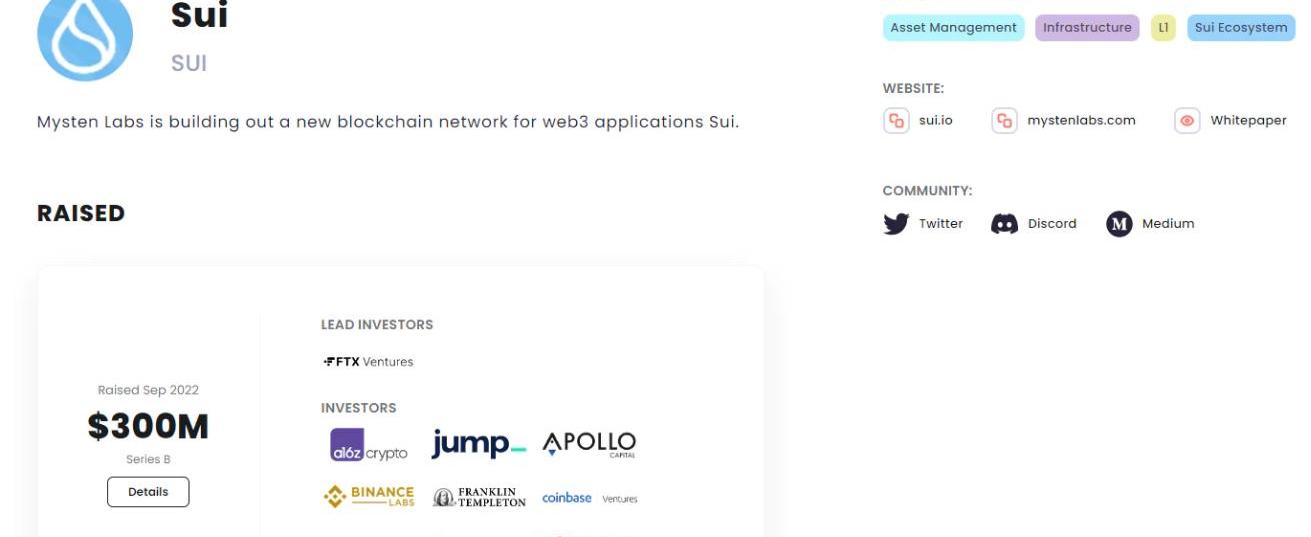
Task: Click the link icon beside mystenlabs.com
Action: coord(1004,121)
